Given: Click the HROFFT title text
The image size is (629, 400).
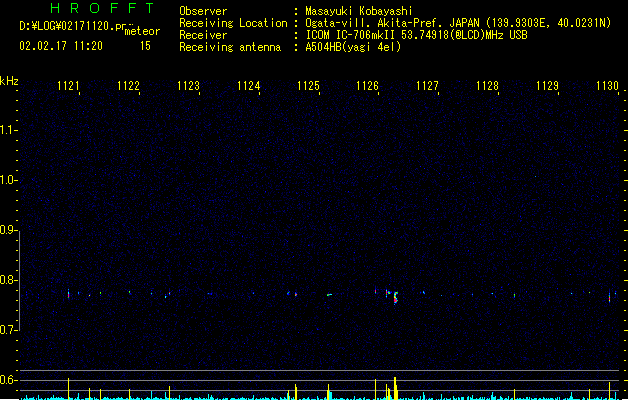Looking at the screenshot, I should (102, 8).
